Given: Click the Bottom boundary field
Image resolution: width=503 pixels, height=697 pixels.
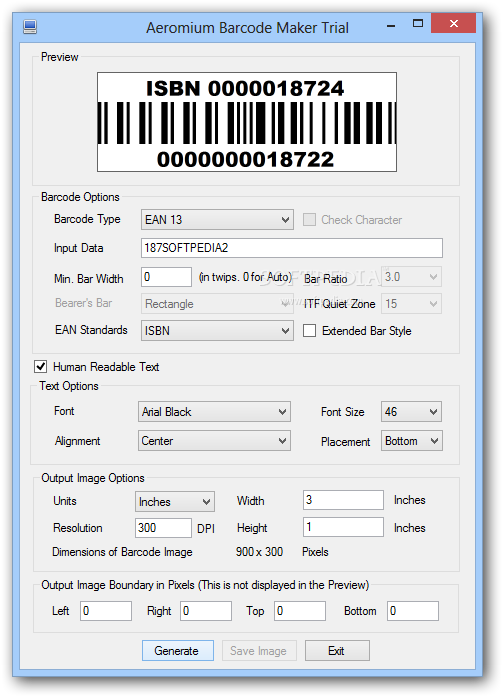Looking at the screenshot, I should (413, 611).
